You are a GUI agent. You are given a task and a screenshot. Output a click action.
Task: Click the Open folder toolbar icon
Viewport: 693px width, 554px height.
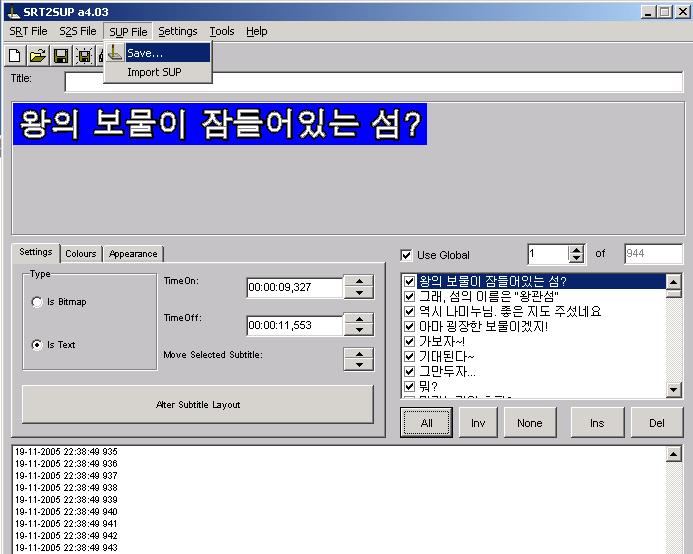[38, 56]
